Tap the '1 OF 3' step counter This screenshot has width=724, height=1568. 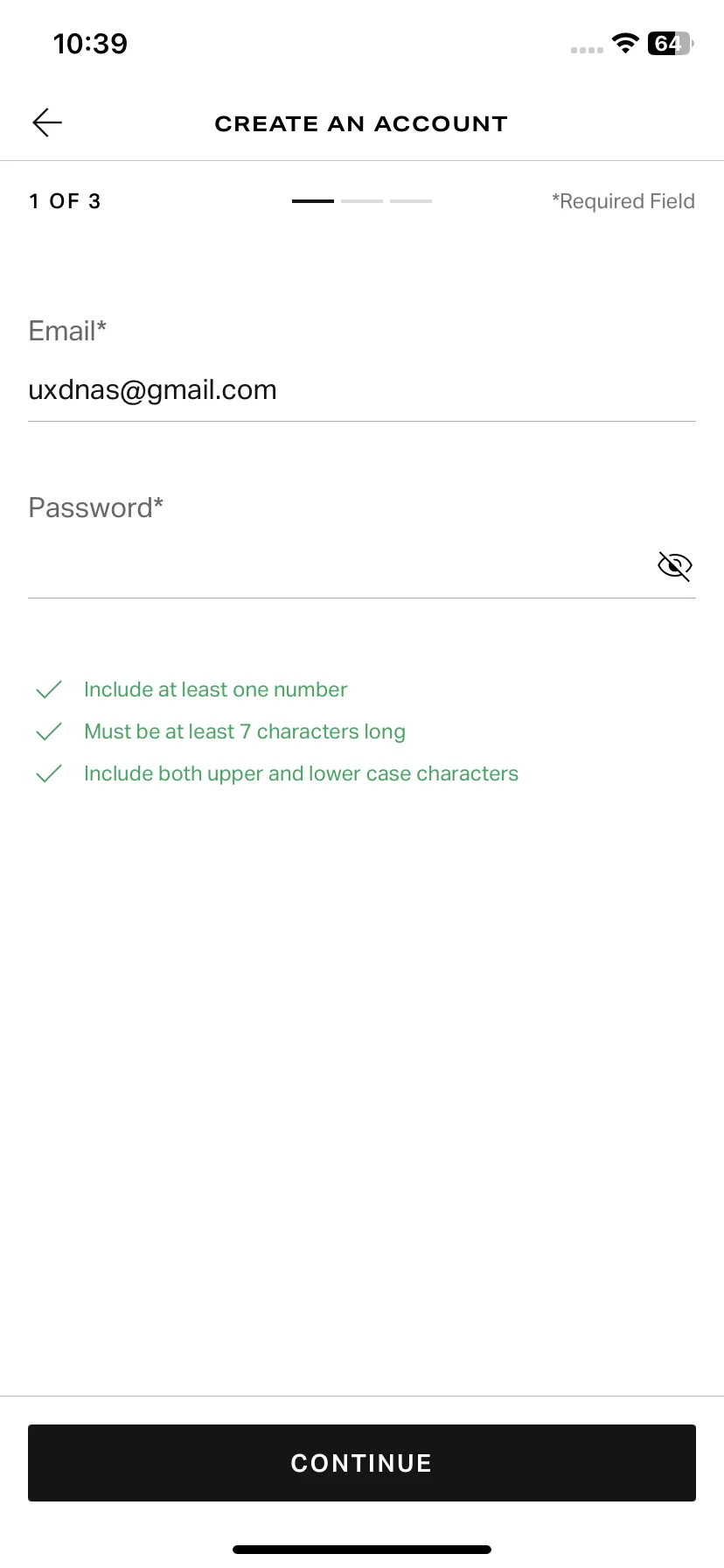point(65,201)
